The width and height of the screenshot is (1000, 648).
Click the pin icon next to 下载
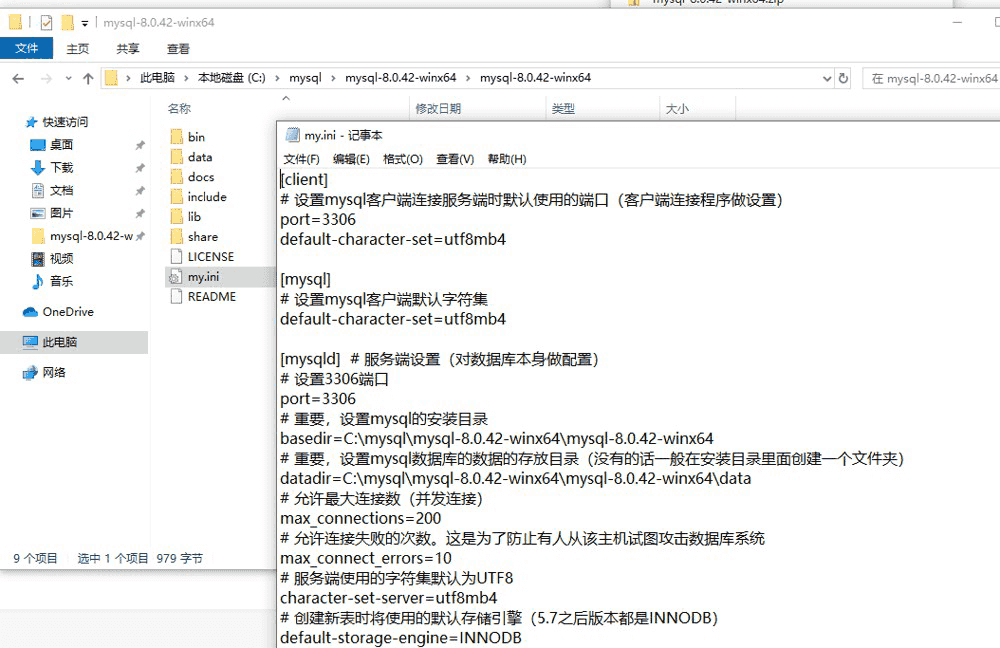click(140, 168)
